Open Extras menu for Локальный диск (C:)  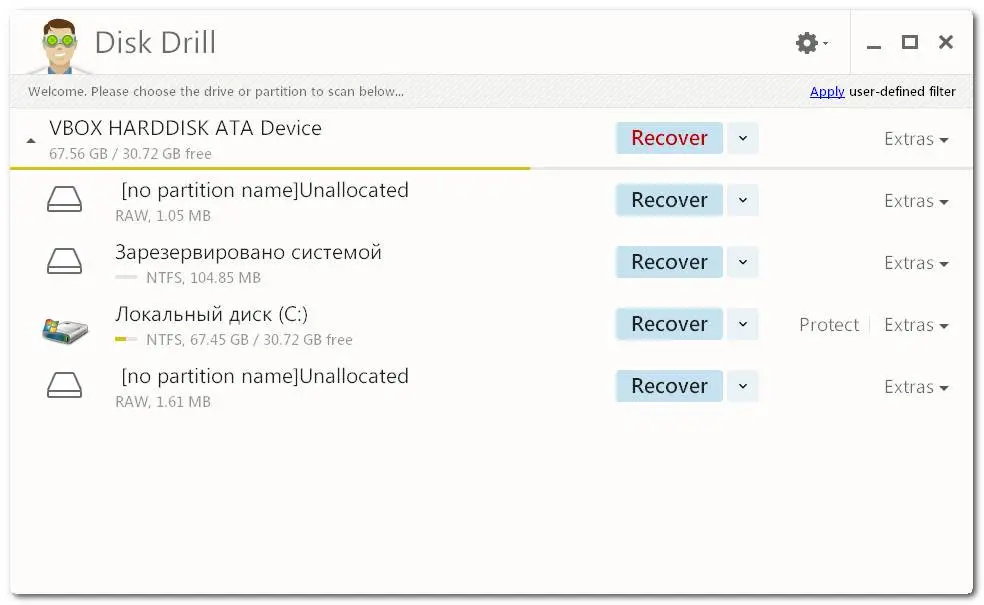pyautogui.click(x=916, y=324)
